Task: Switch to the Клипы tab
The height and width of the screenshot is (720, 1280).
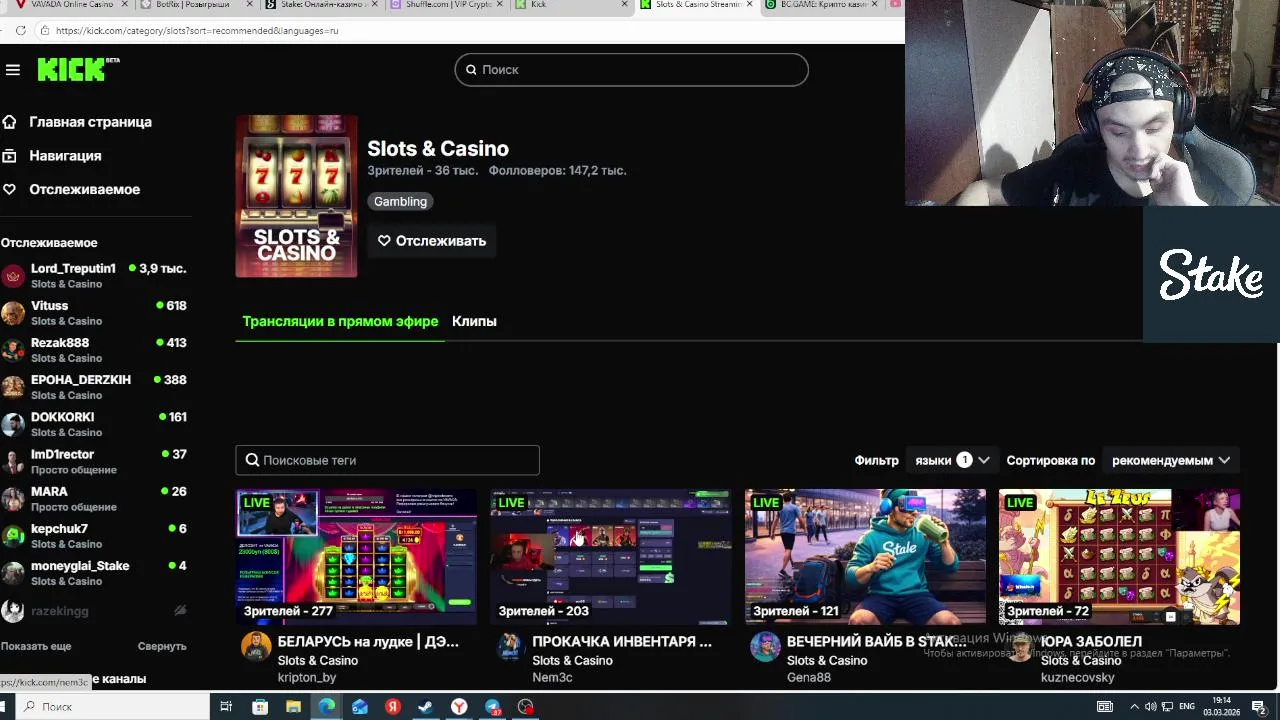Action: tap(474, 321)
